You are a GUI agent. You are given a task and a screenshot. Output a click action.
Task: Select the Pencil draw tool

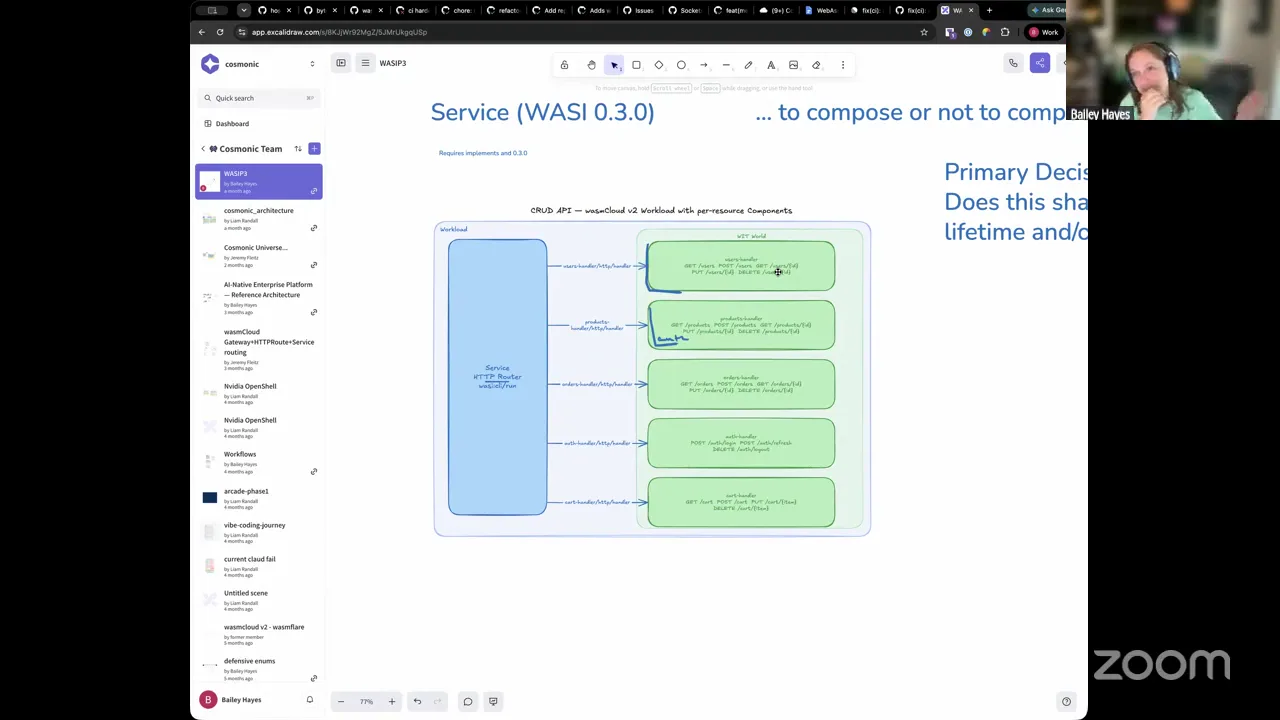click(x=748, y=65)
